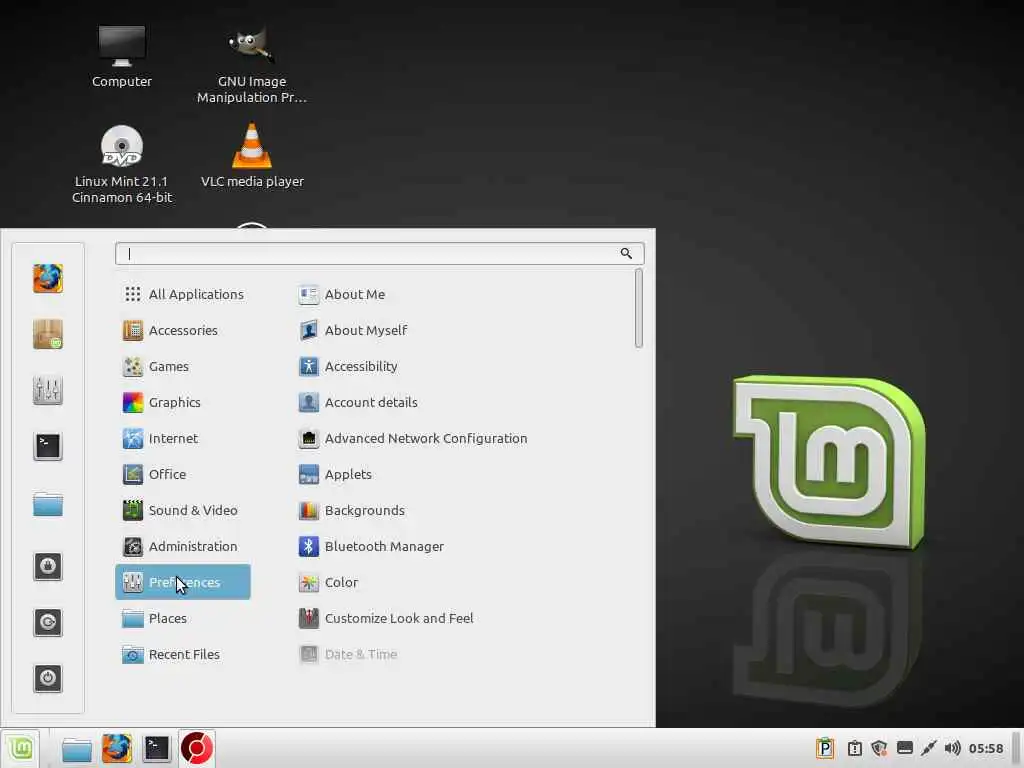Open the GNU Image Manipulation Program desktop icon

click(x=252, y=64)
